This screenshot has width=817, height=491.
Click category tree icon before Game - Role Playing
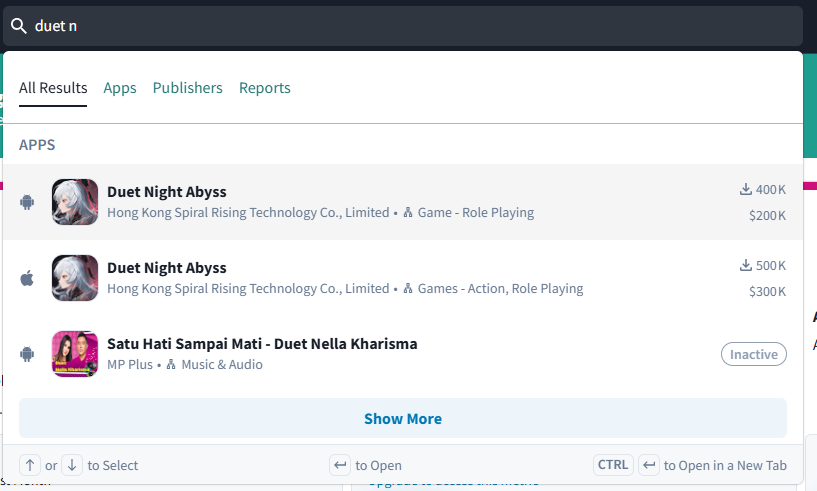click(x=408, y=213)
